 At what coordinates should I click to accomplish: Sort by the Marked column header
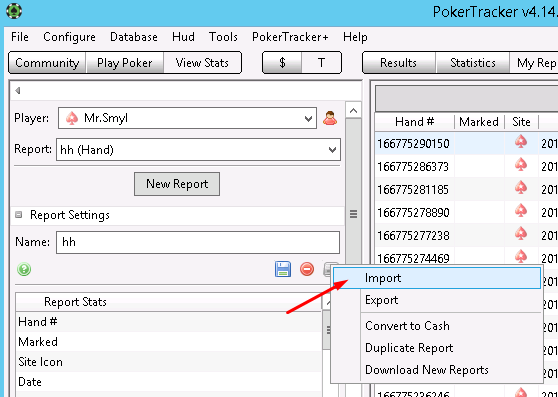point(479,122)
